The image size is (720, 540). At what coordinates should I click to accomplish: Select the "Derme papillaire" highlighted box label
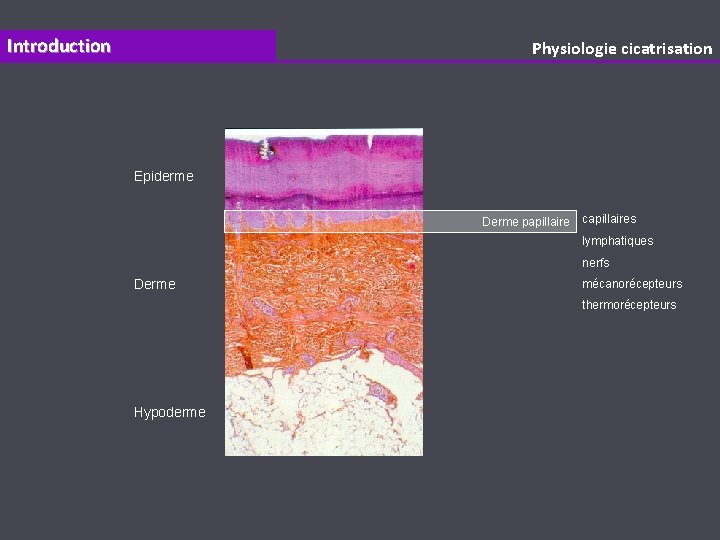pos(525,222)
